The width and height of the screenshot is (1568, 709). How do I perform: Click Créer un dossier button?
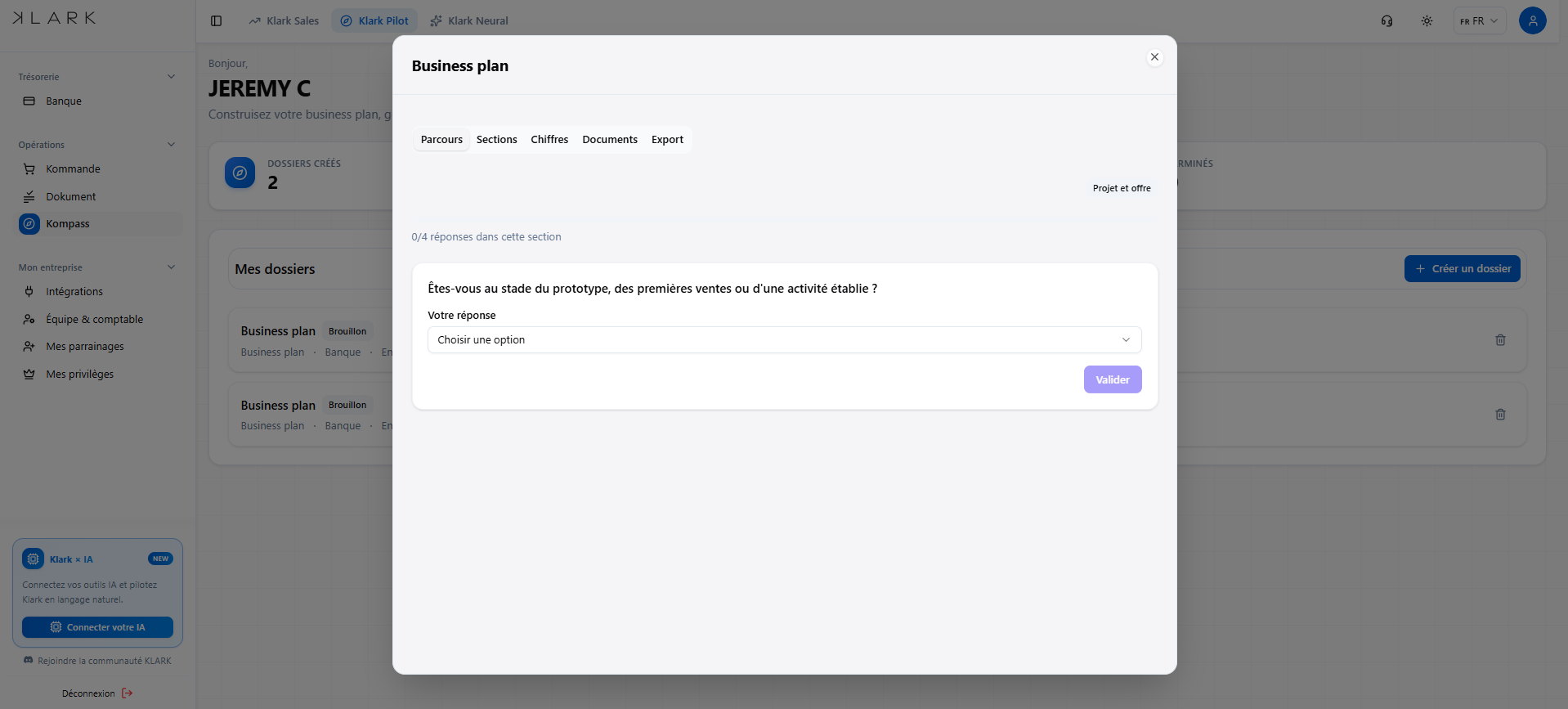click(x=1462, y=269)
